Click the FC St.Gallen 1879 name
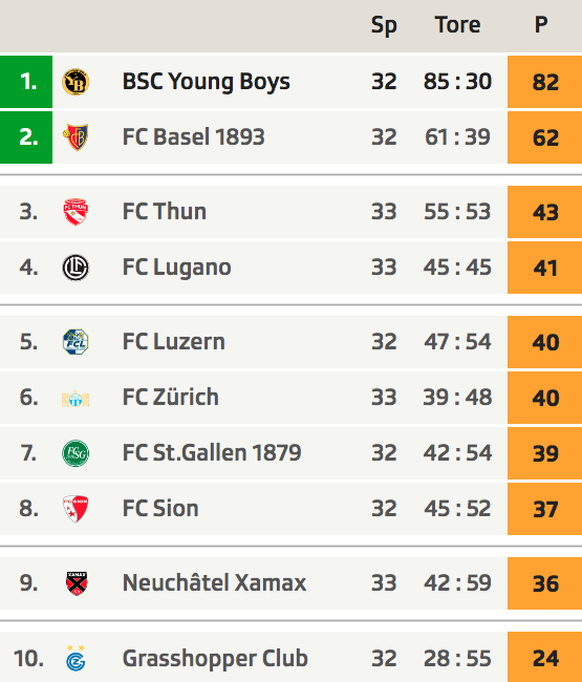The image size is (582, 682). click(212, 453)
